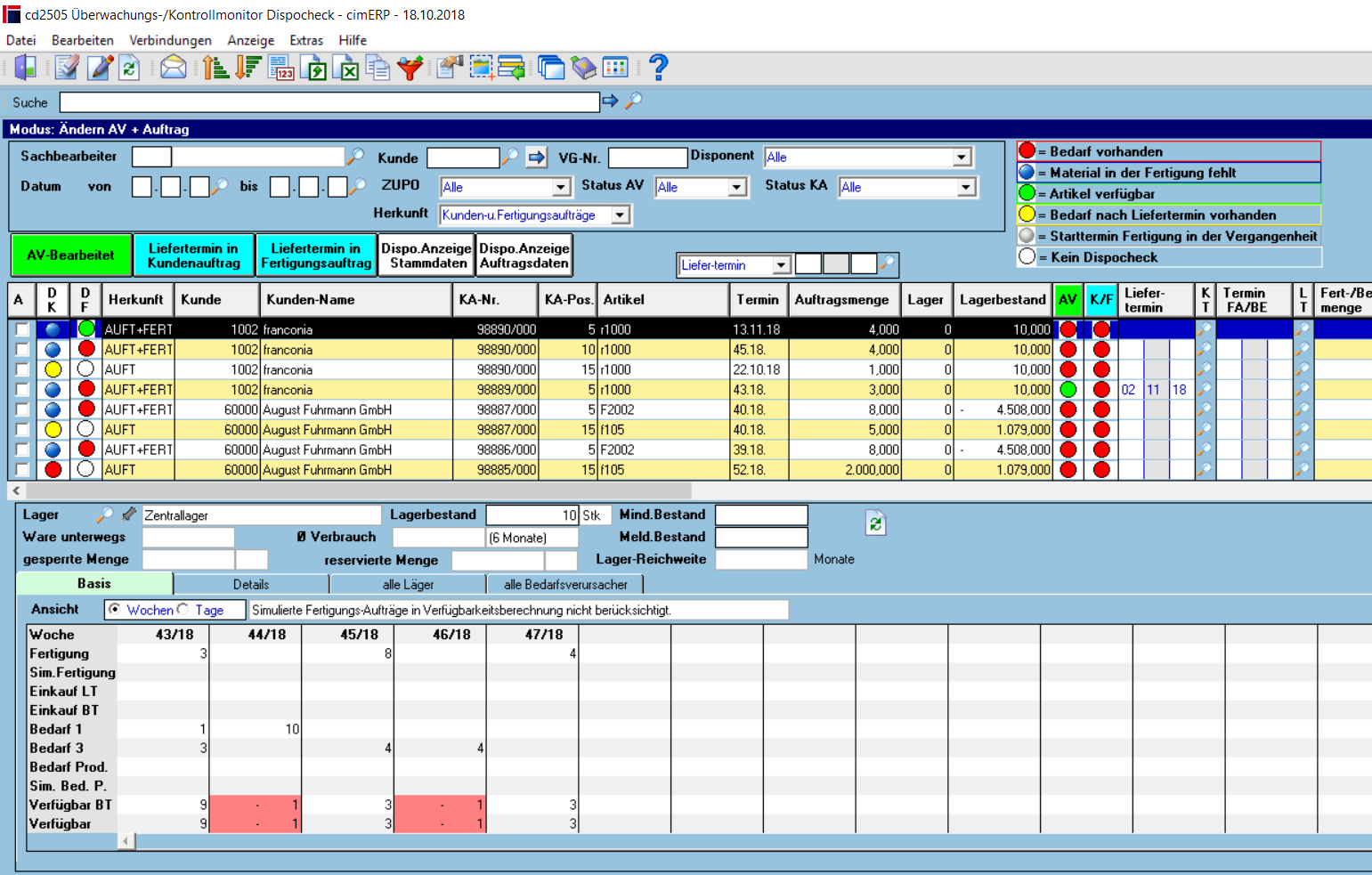Click the list with 123 numbering icon
This screenshot has height=875, width=1372.
(281, 68)
